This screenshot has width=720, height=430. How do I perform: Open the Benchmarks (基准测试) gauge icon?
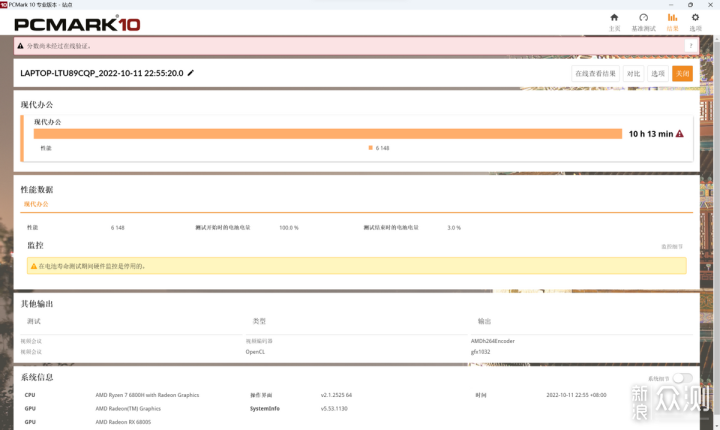643,18
